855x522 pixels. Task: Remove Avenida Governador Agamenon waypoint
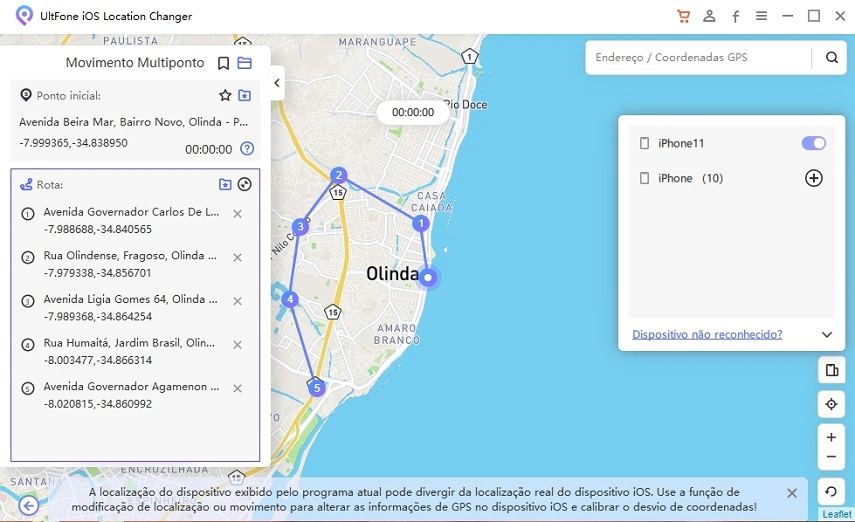(237, 388)
